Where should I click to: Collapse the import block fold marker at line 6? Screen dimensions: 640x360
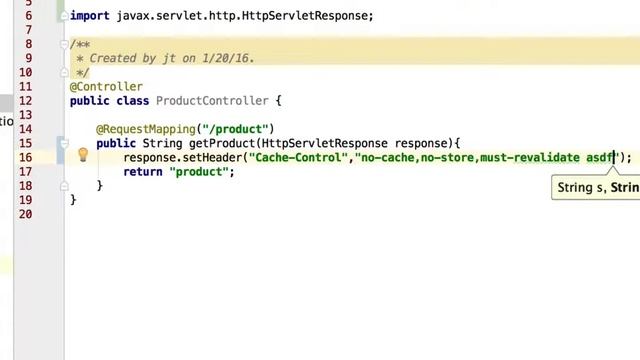(x=64, y=16)
